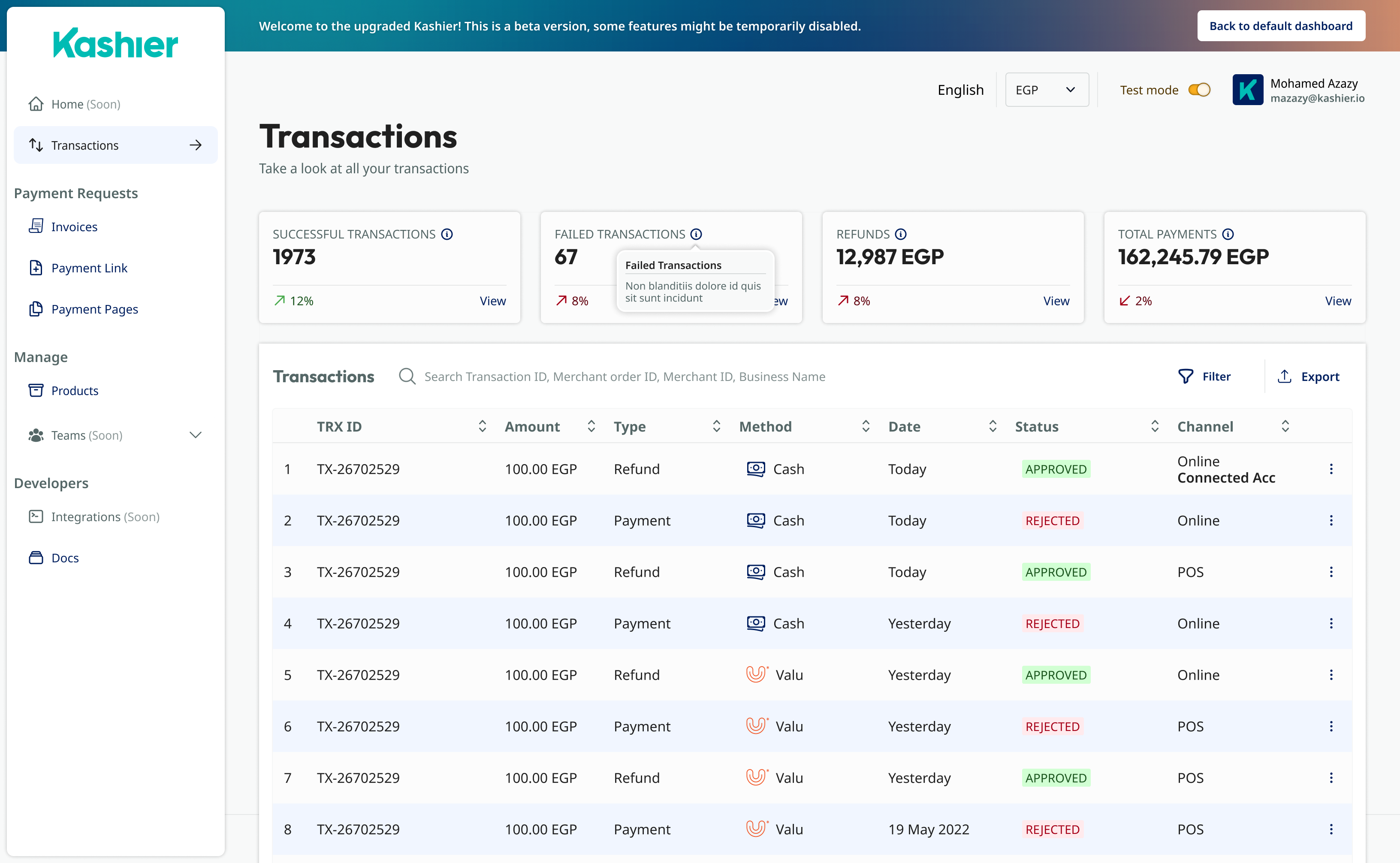Screen dimensions: 1400x863
Task: Go to Payment Pages in the sidebar
Action: [94, 309]
